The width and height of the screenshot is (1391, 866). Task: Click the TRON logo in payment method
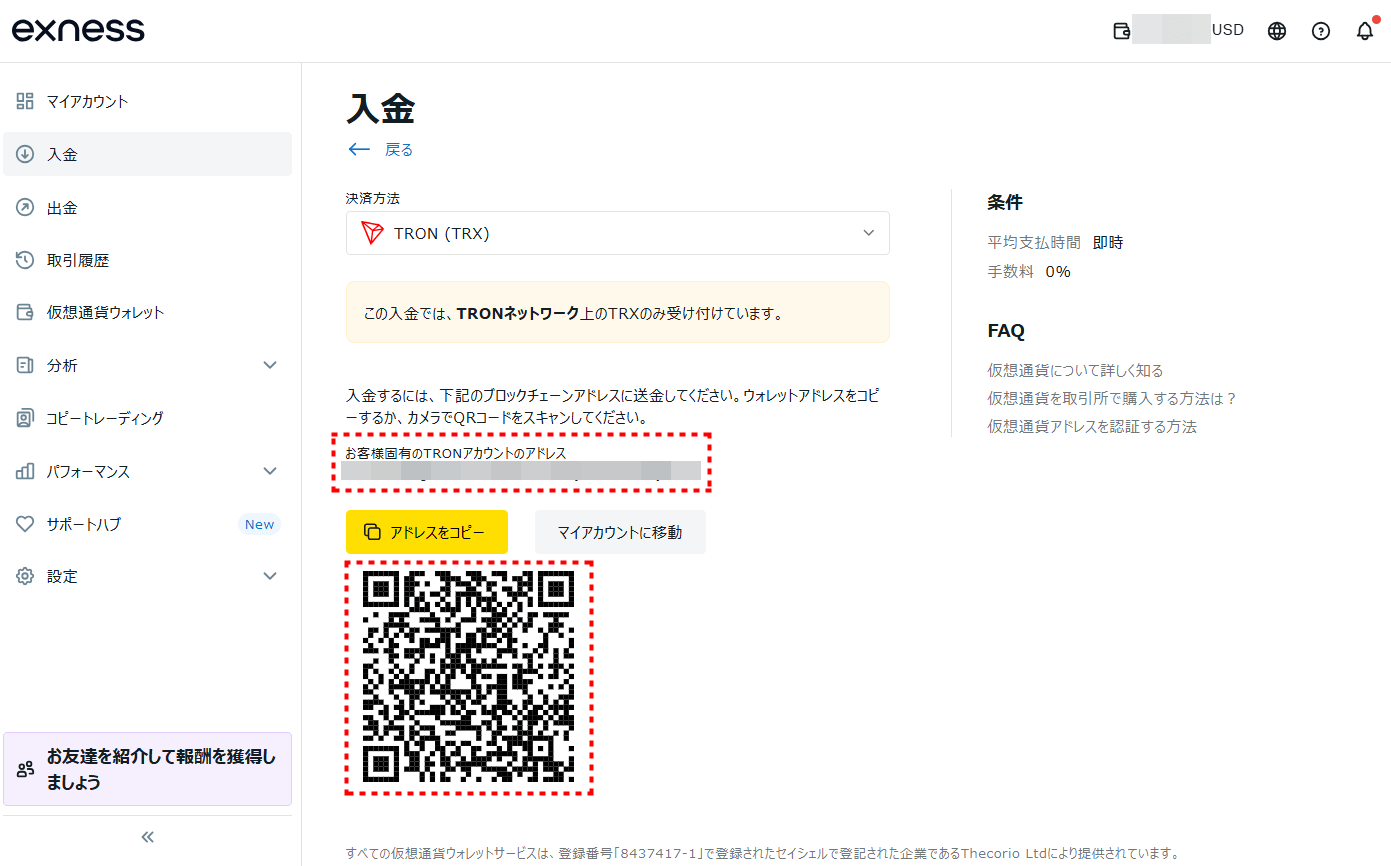click(x=373, y=233)
